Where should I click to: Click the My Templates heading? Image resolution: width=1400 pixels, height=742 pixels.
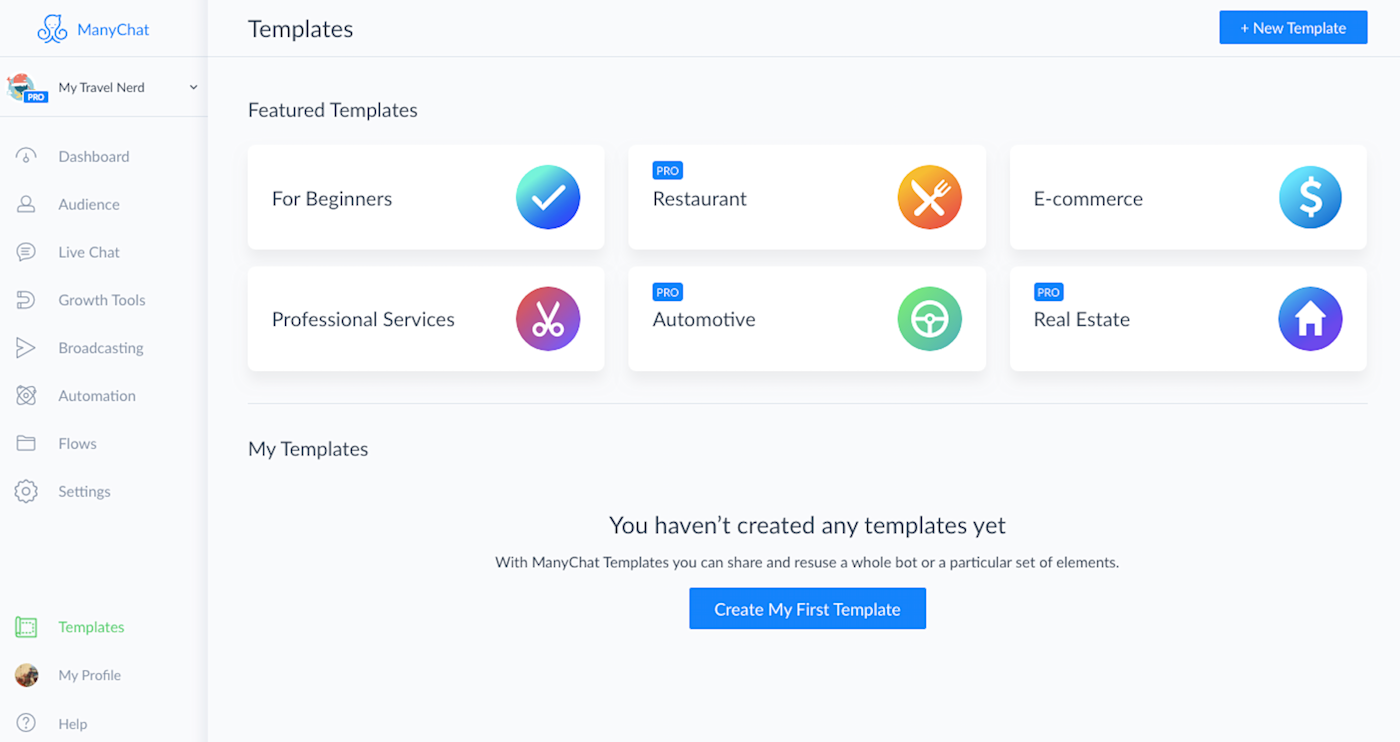pos(308,449)
